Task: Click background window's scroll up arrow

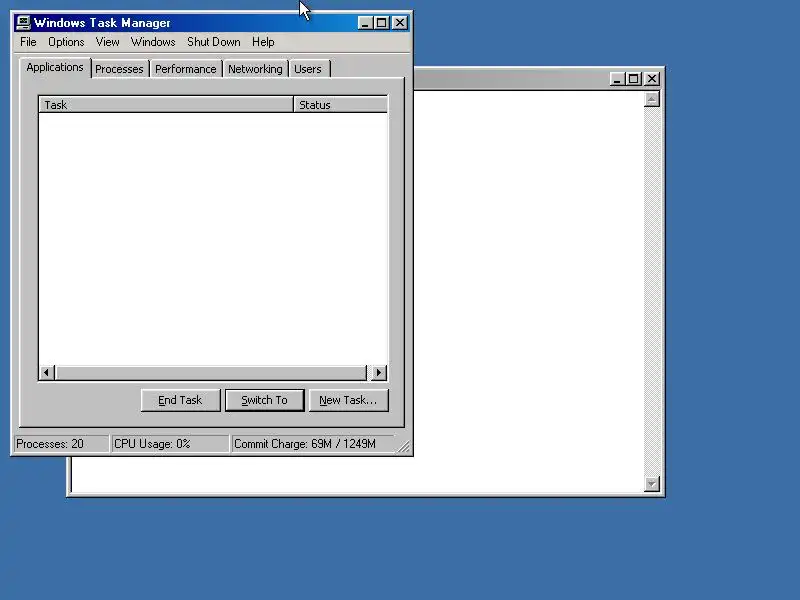Action: coord(652,99)
